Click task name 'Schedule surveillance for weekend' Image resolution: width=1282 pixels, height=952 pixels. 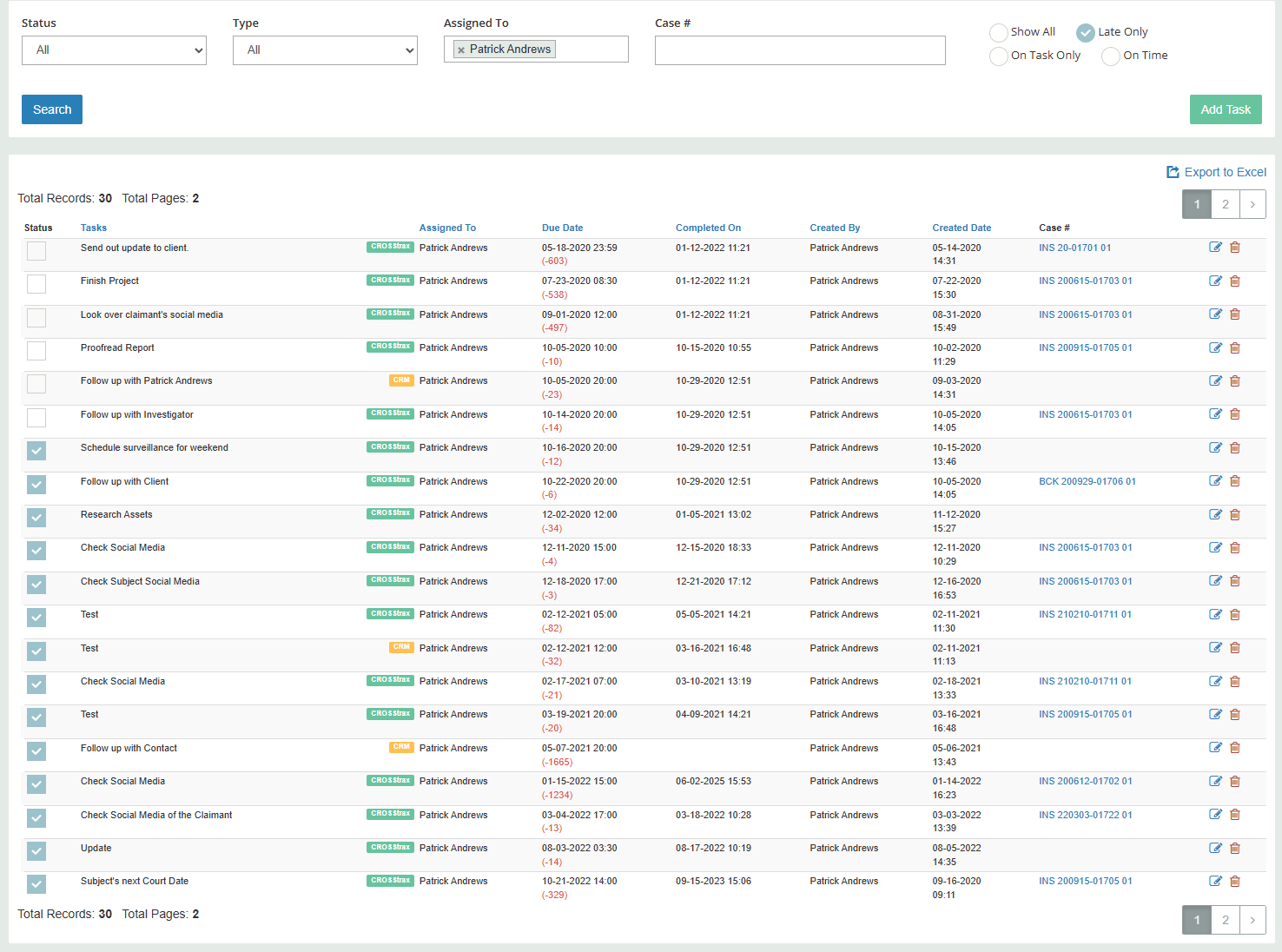tap(155, 447)
